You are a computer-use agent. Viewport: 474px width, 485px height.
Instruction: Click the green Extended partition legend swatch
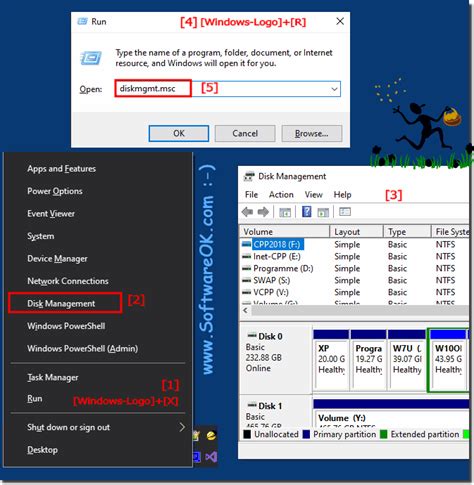[384, 434]
